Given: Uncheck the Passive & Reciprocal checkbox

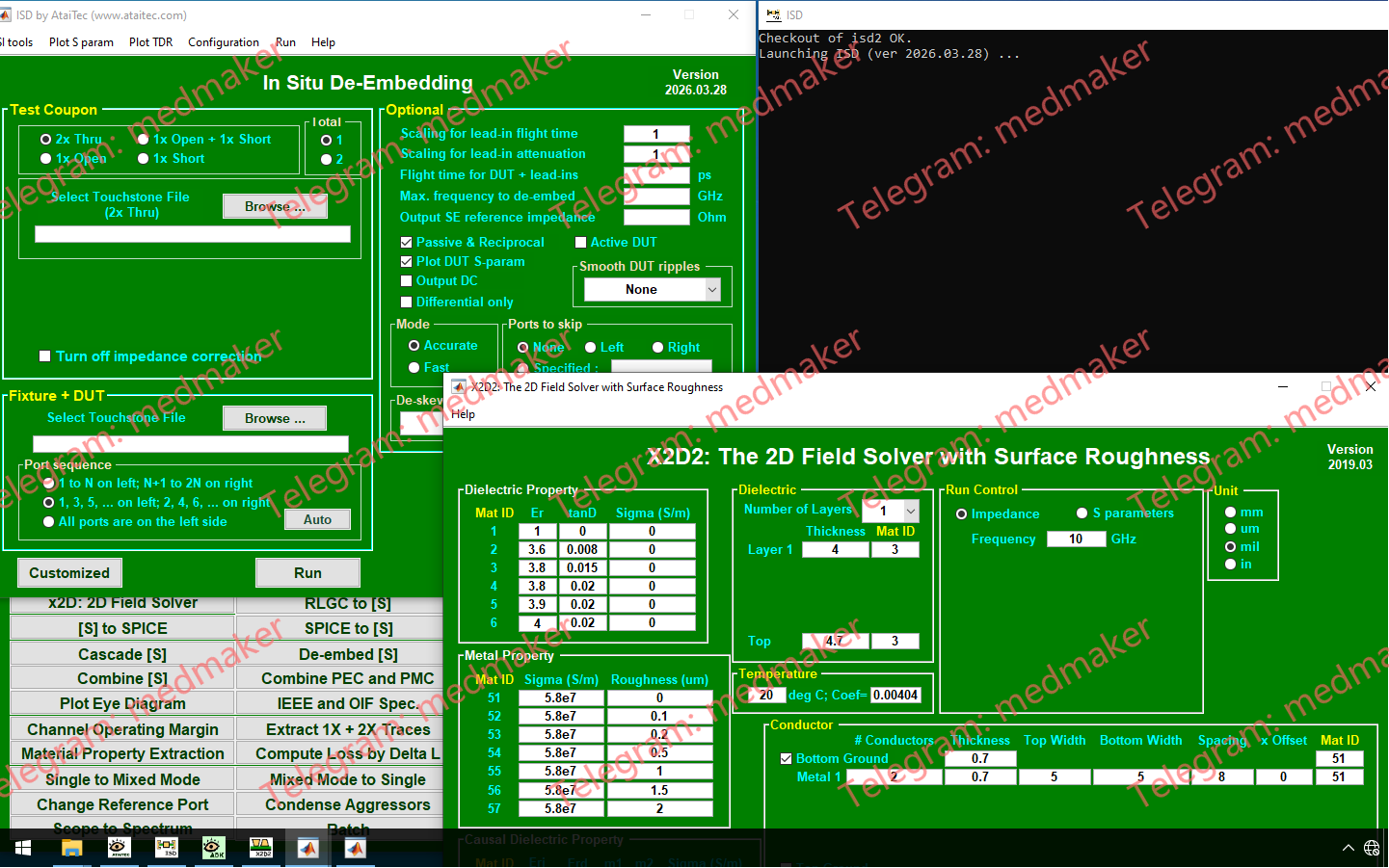Looking at the screenshot, I should 407,243.
